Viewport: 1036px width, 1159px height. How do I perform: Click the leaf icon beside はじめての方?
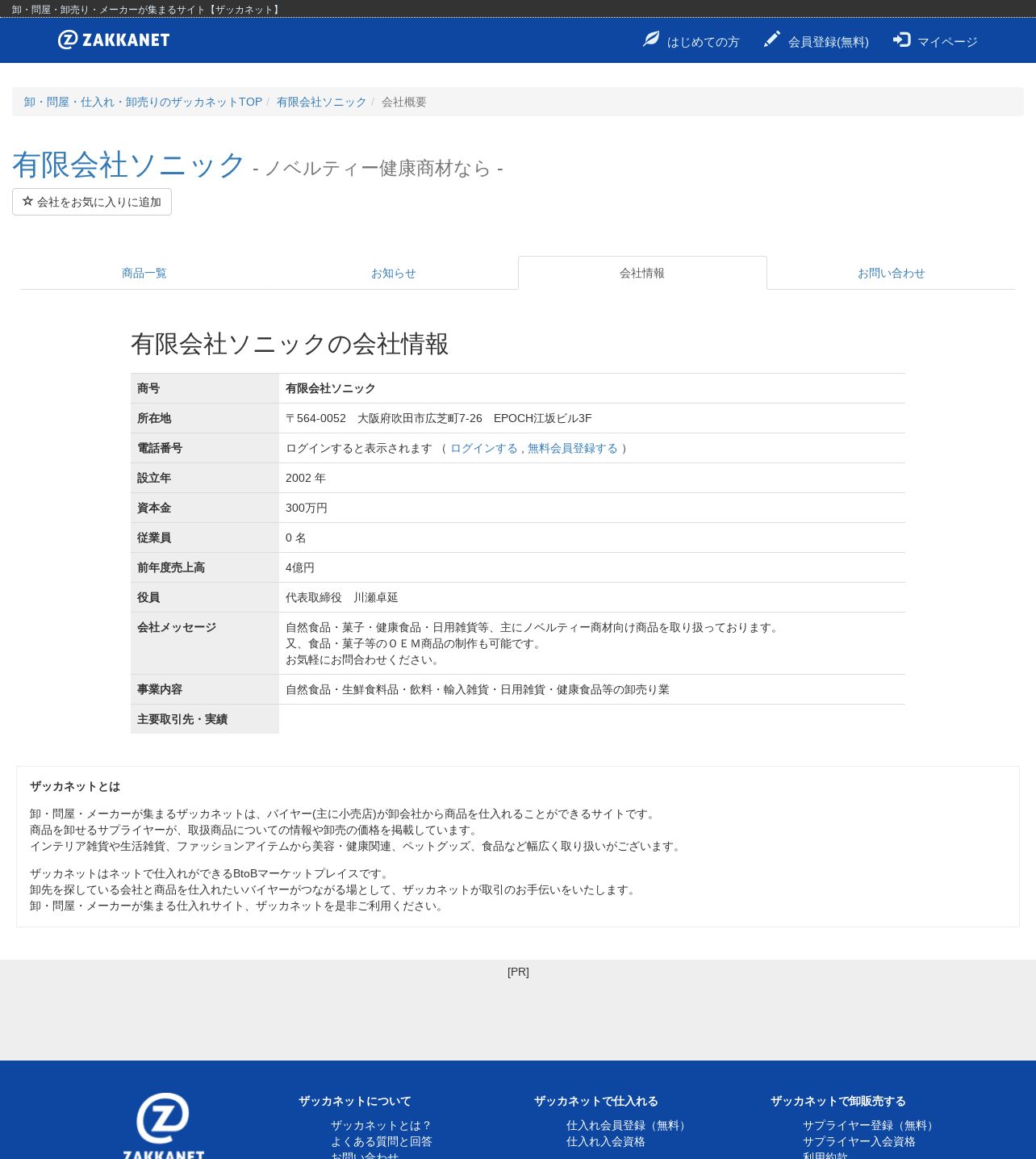pos(651,39)
